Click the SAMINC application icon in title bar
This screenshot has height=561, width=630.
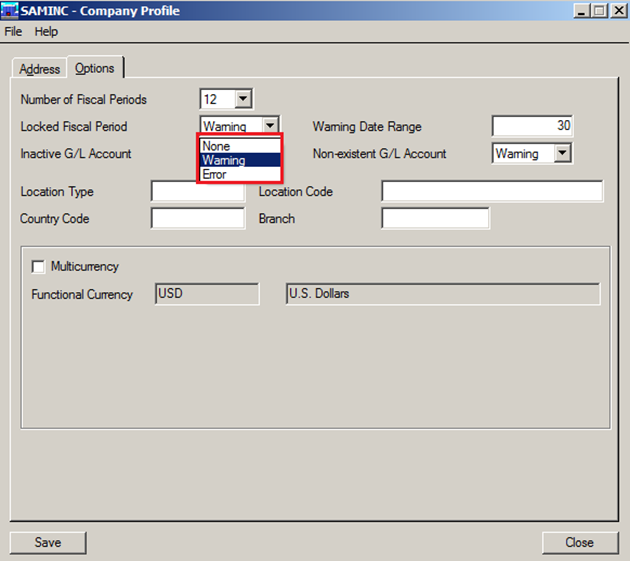10,10
